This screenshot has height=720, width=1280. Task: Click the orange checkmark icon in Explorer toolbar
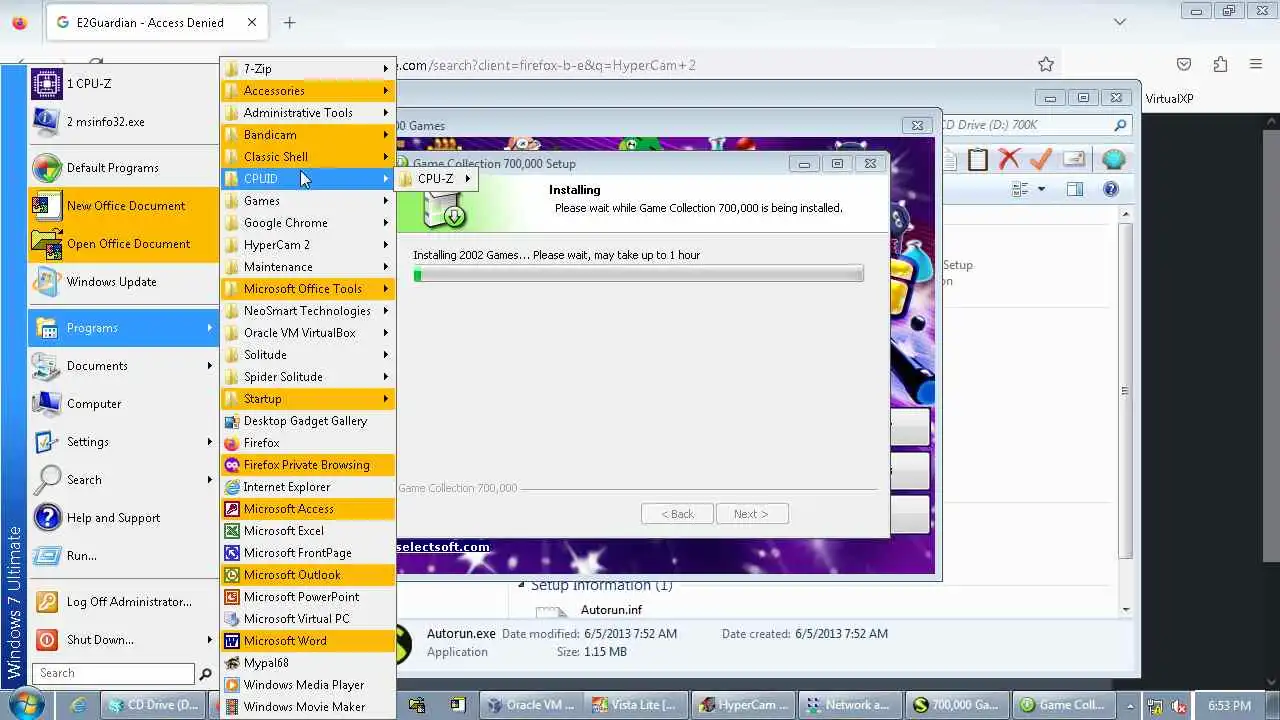1041,160
